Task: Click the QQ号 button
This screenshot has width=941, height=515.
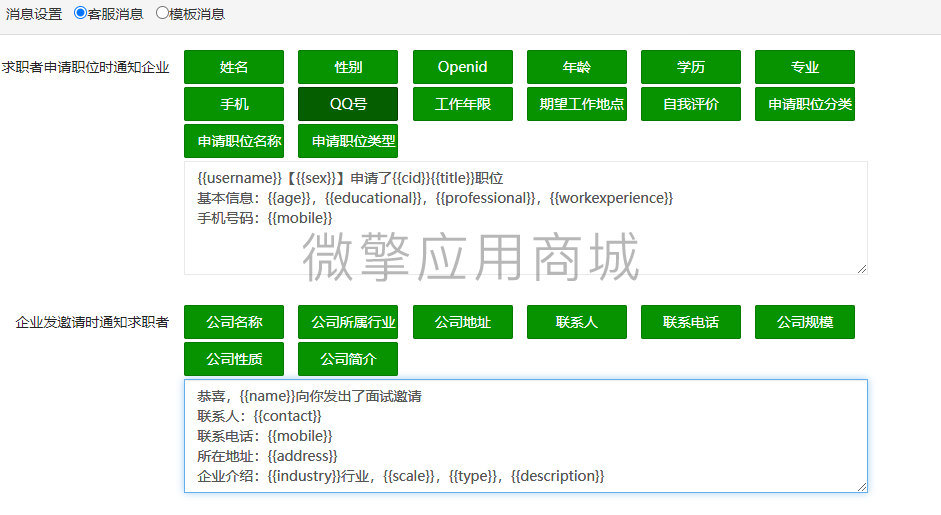Action: tap(347, 104)
